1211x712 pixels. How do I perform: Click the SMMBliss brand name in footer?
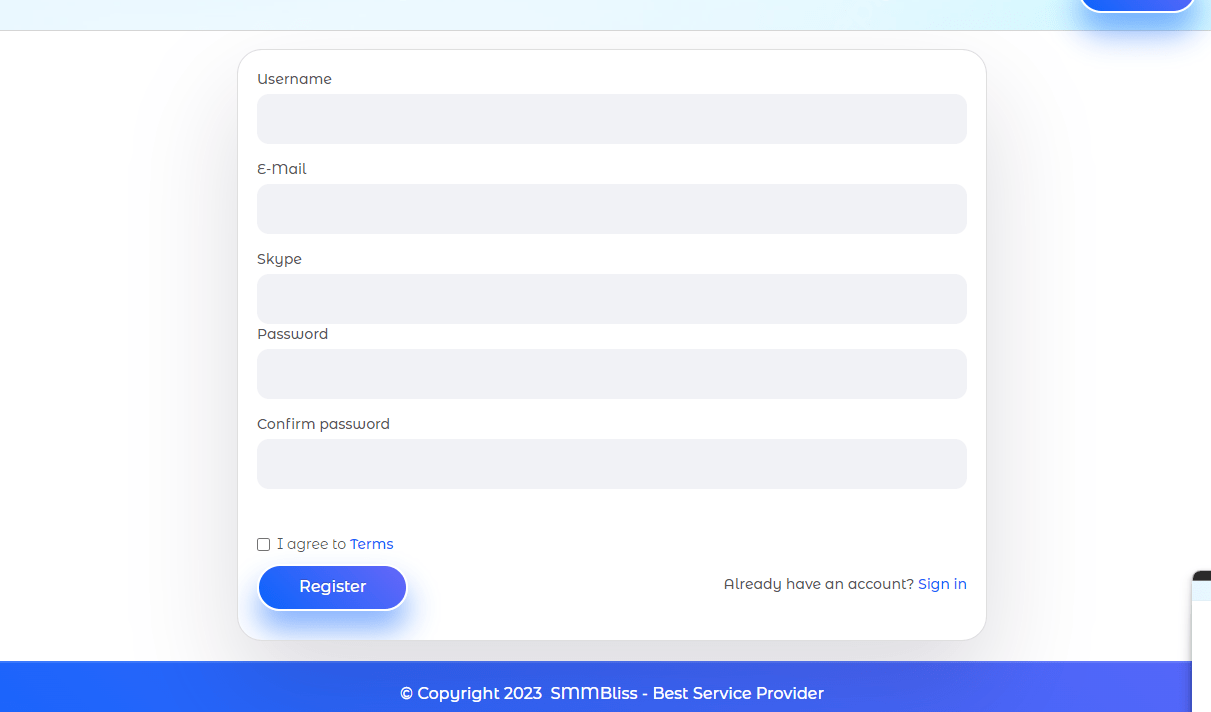click(594, 693)
